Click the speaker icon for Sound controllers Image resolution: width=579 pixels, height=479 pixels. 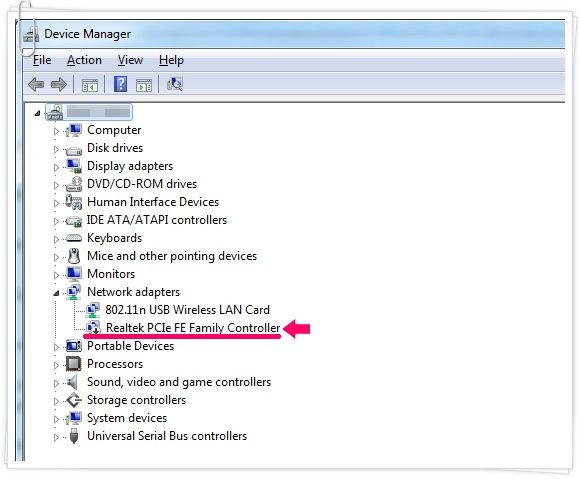[72, 382]
